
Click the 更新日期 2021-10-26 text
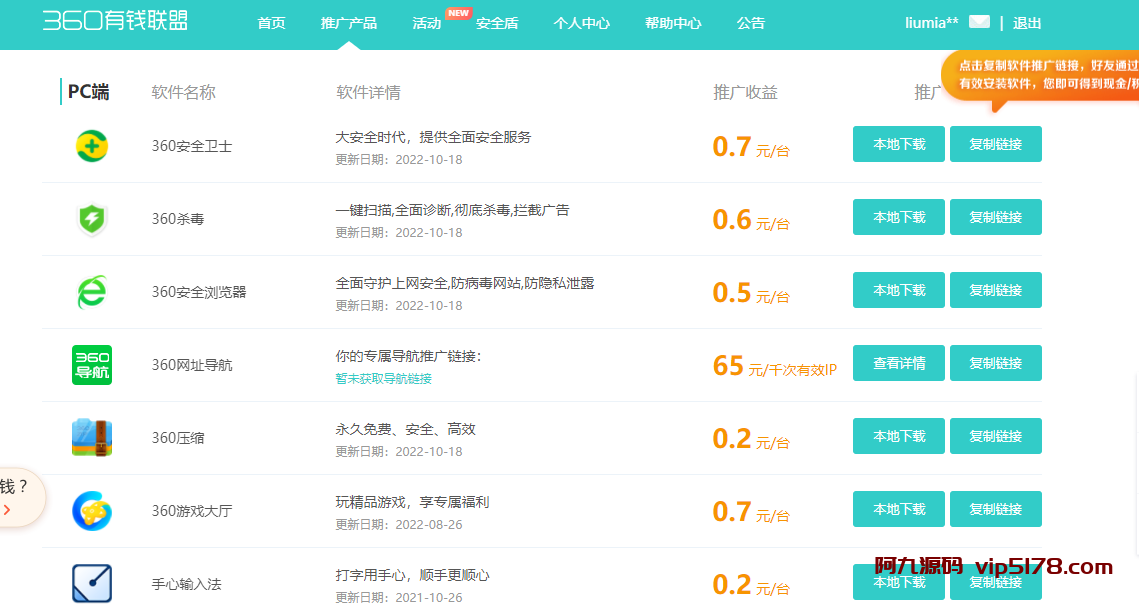[x=398, y=597]
